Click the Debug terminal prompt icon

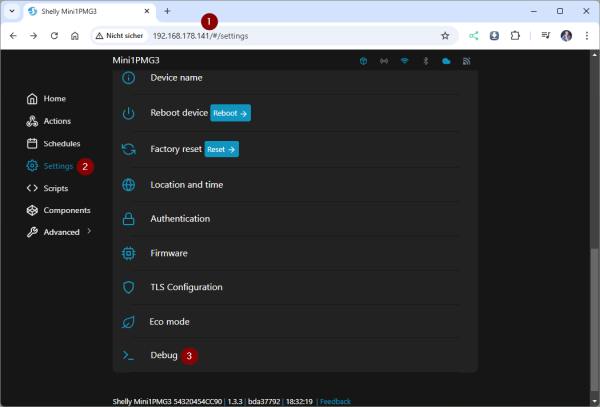(128, 355)
